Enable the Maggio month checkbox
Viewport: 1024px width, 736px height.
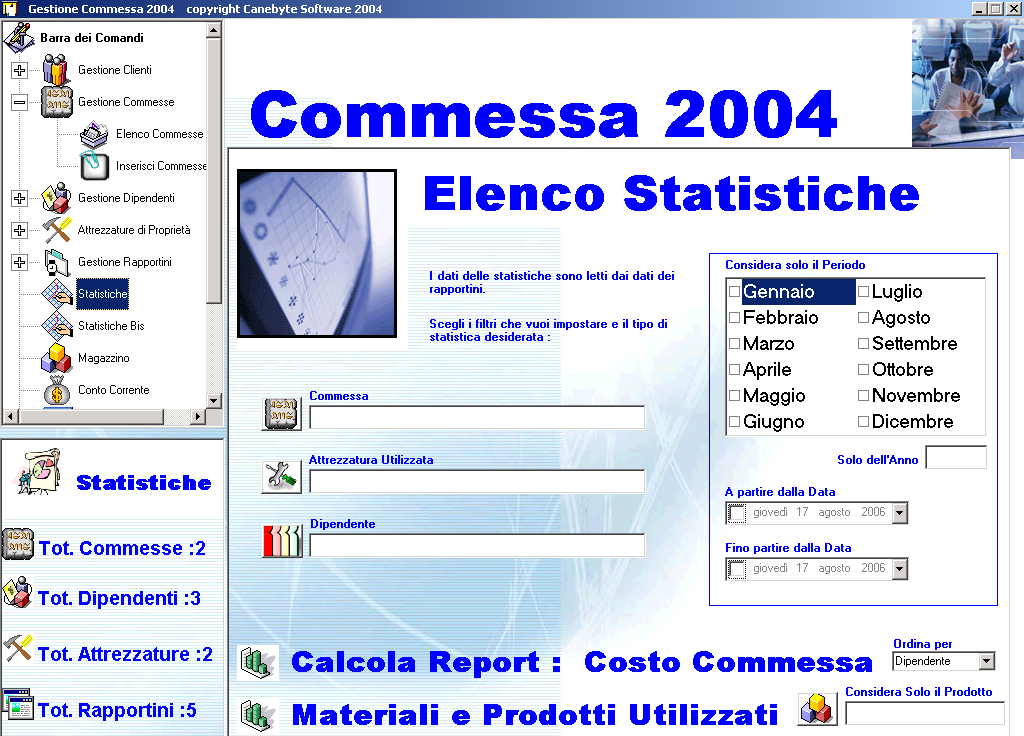(x=734, y=396)
